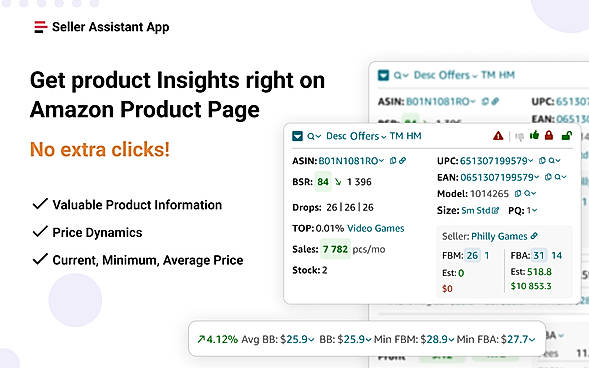Viewport: 589px width, 368px height.
Task: Click the green open padlock icon
Action: pyautogui.click(x=567, y=135)
